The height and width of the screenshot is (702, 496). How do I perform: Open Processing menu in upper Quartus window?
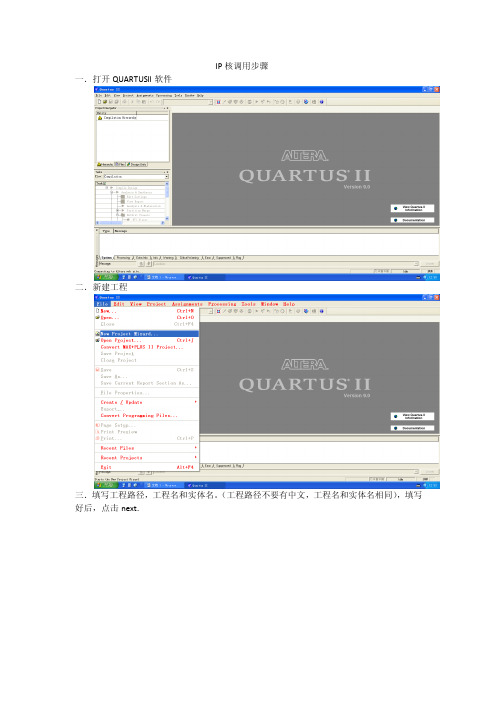164,95
